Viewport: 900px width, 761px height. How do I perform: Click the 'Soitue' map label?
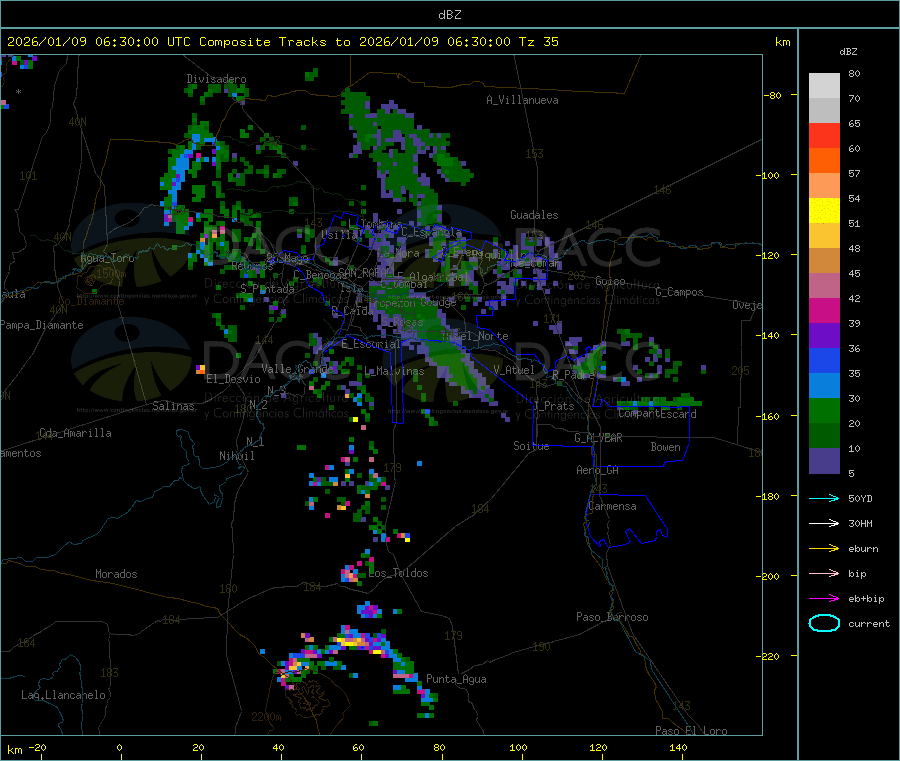click(531, 446)
